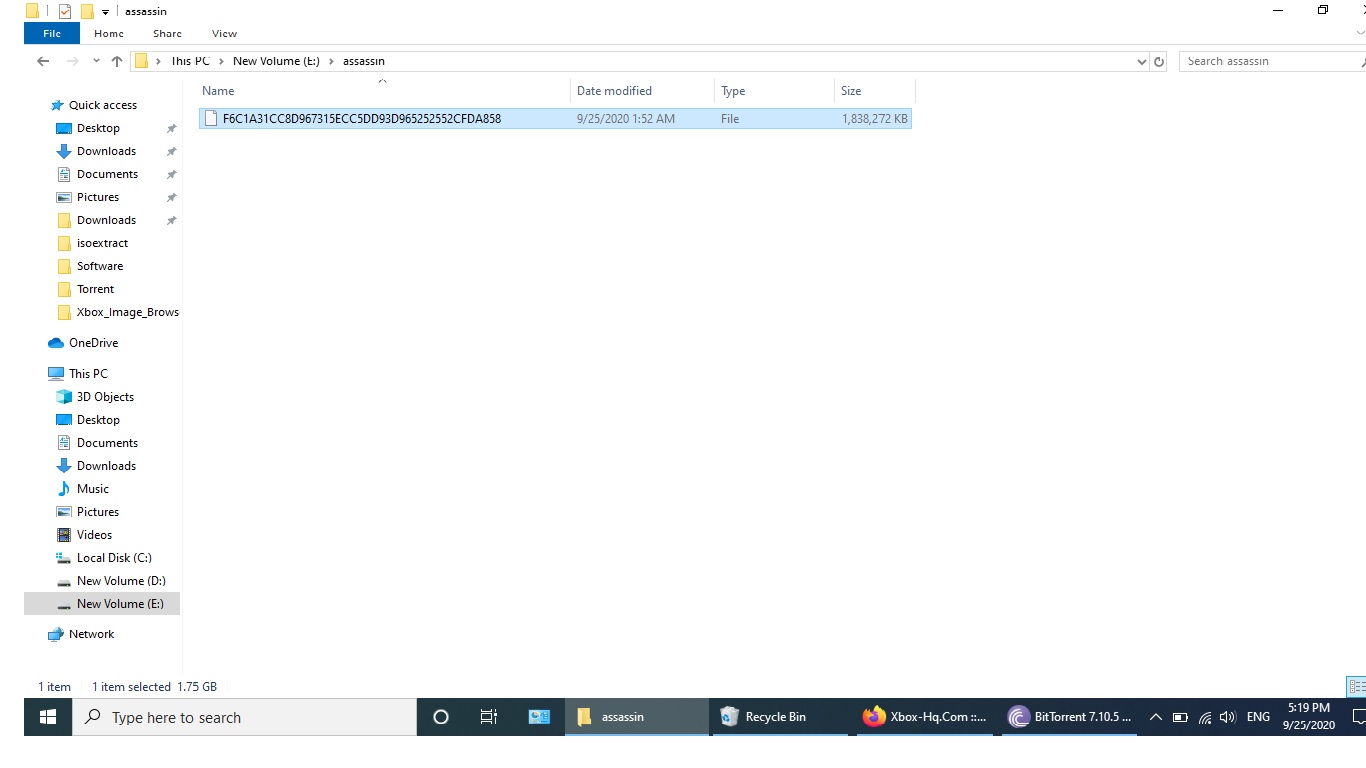This screenshot has height=768, width=1366.
Task: Sort by the Date modified column header
Action: [642, 90]
